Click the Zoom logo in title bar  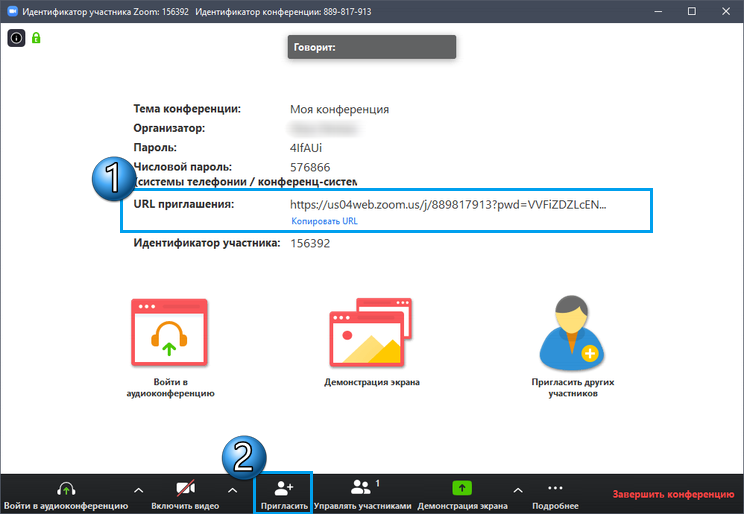pyautogui.click(x=12, y=11)
